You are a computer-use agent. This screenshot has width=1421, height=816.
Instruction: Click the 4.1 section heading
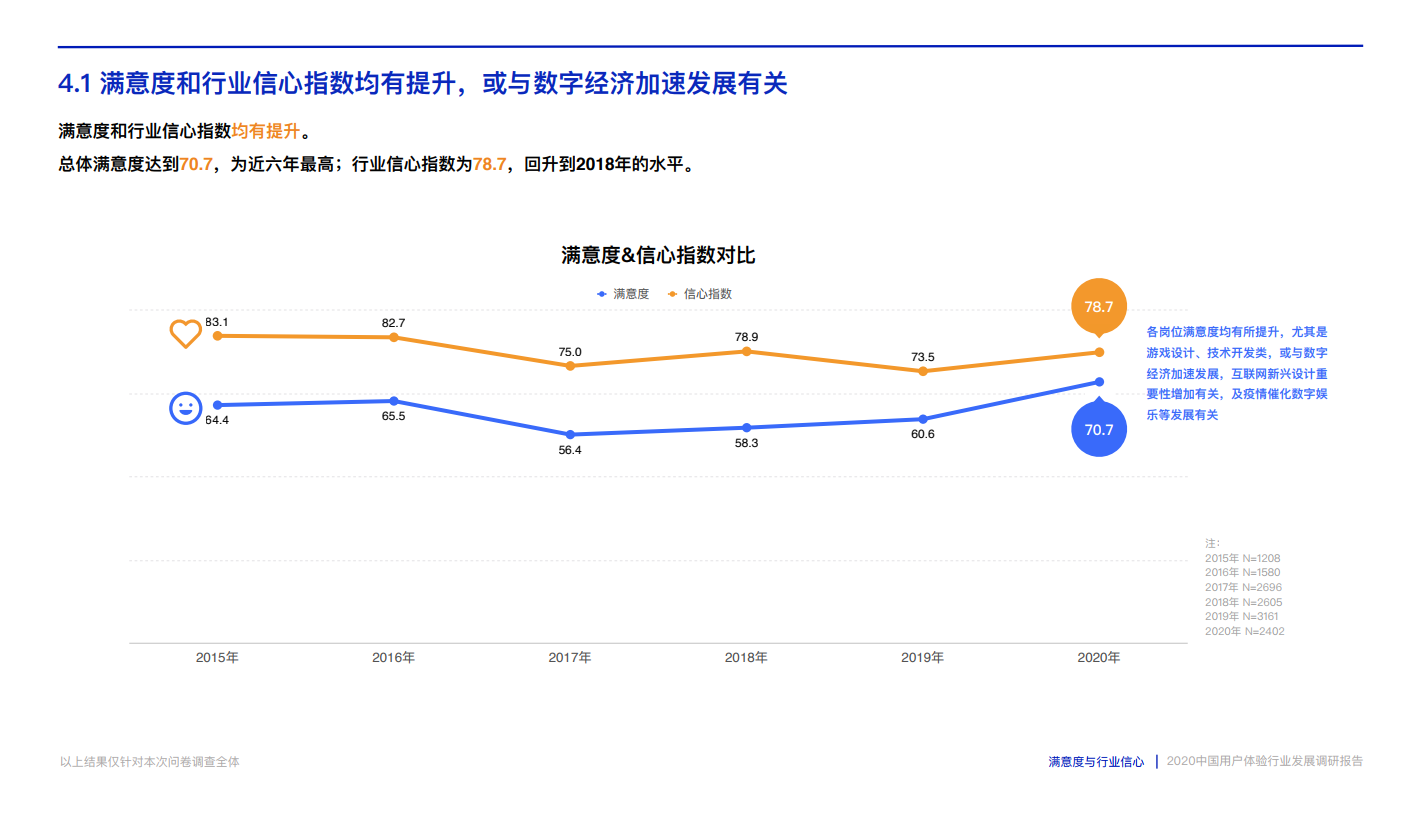pyautogui.click(x=423, y=84)
